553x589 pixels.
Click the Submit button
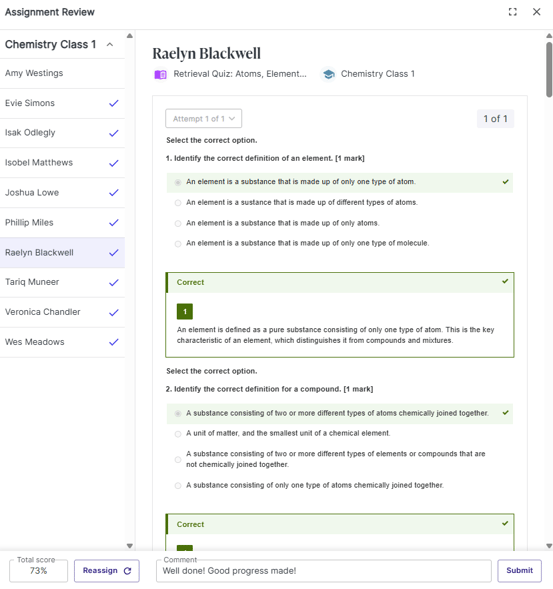pyautogui.click(x=520, y=571)
